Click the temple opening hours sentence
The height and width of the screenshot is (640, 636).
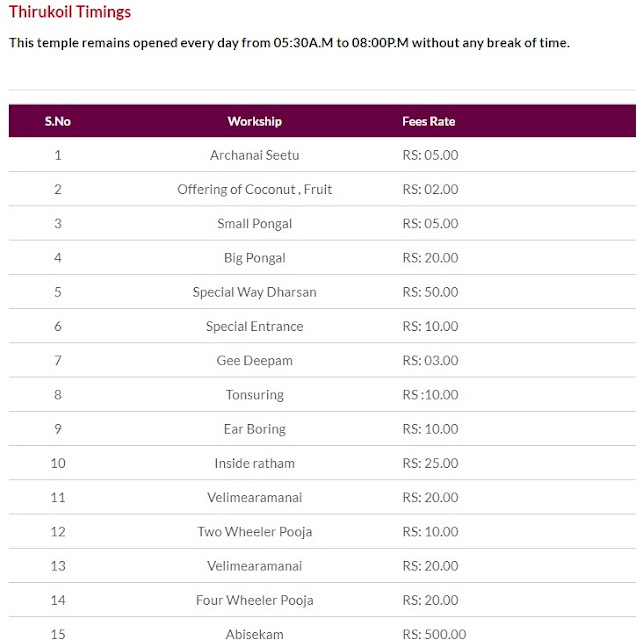[289, 42]
